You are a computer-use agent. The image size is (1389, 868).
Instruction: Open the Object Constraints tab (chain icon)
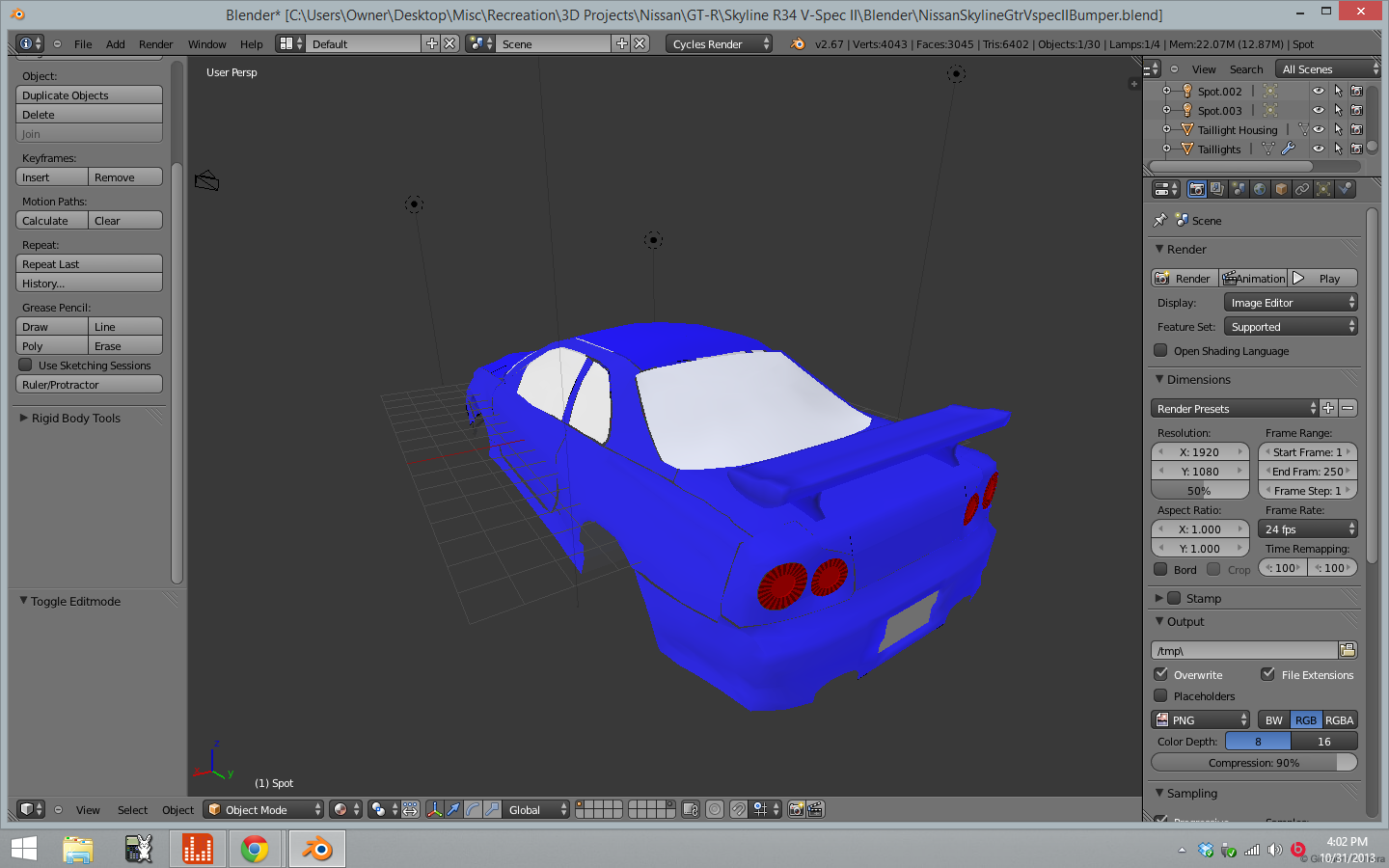click(x=1302, y=189)
